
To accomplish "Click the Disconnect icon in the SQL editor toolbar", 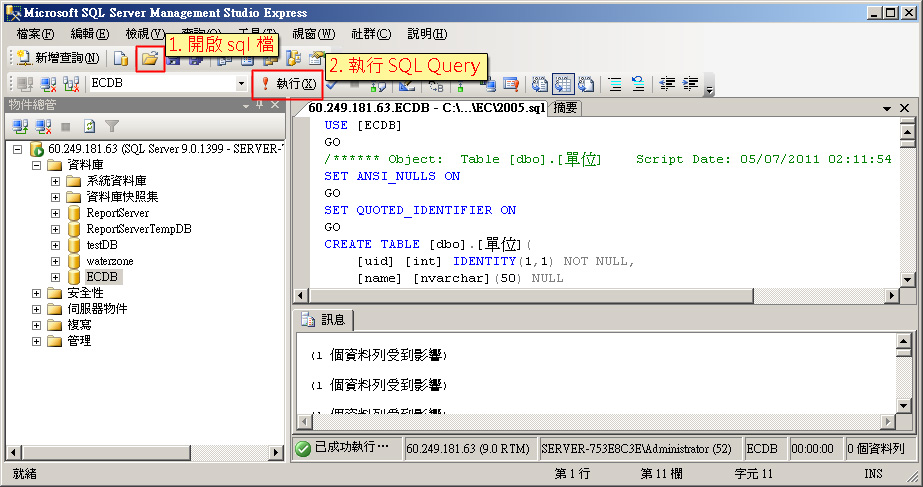I will (48, 84).
